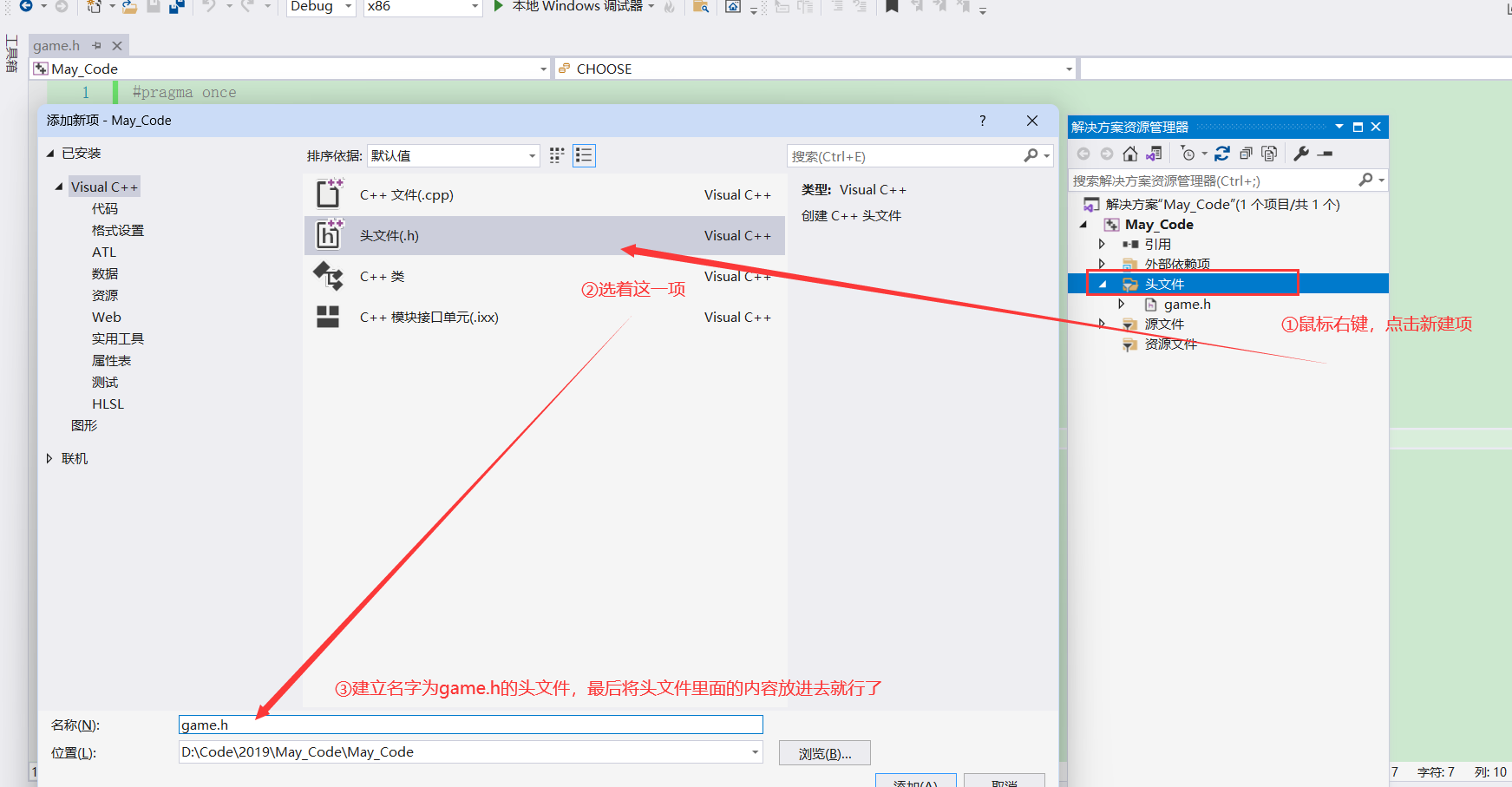Open the 位置 location path dropdown

[755, 752]
